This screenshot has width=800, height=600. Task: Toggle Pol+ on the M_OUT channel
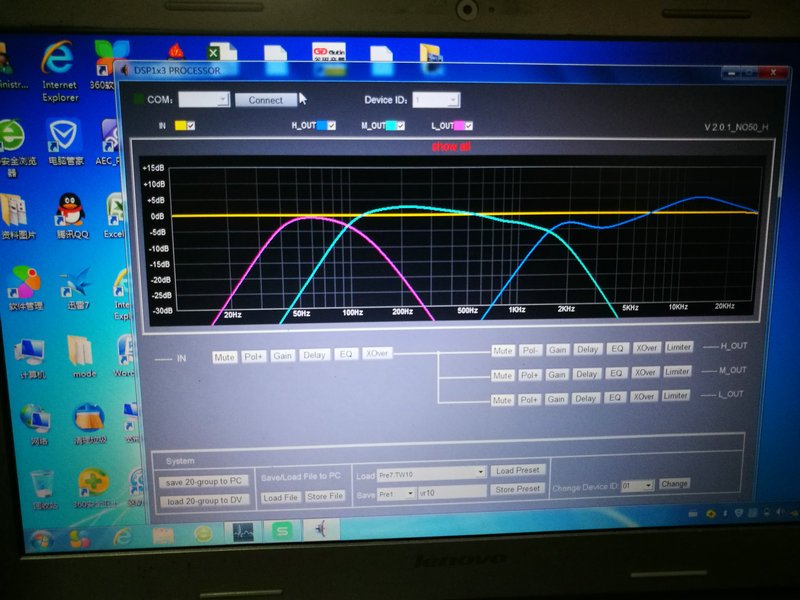pyautogui.click(x=528, y=372)
